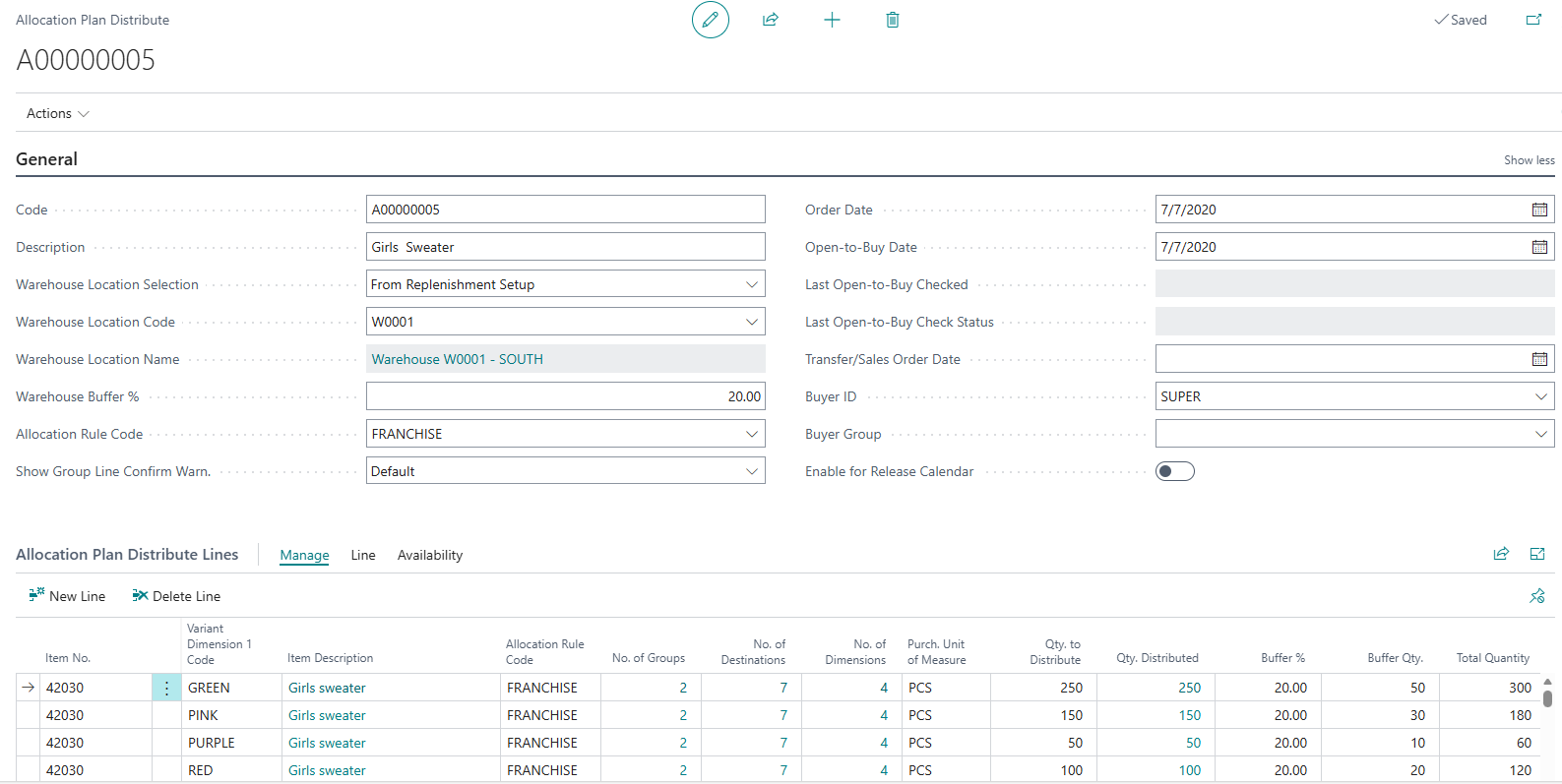Expand the Actions menu

click(x=57, y=113)
